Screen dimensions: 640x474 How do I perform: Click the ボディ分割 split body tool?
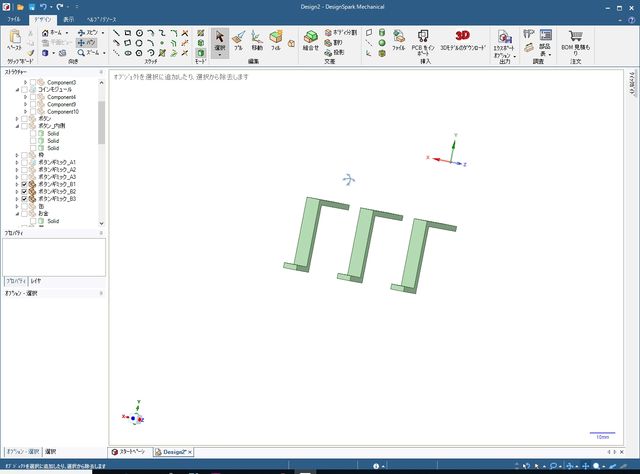341,32
